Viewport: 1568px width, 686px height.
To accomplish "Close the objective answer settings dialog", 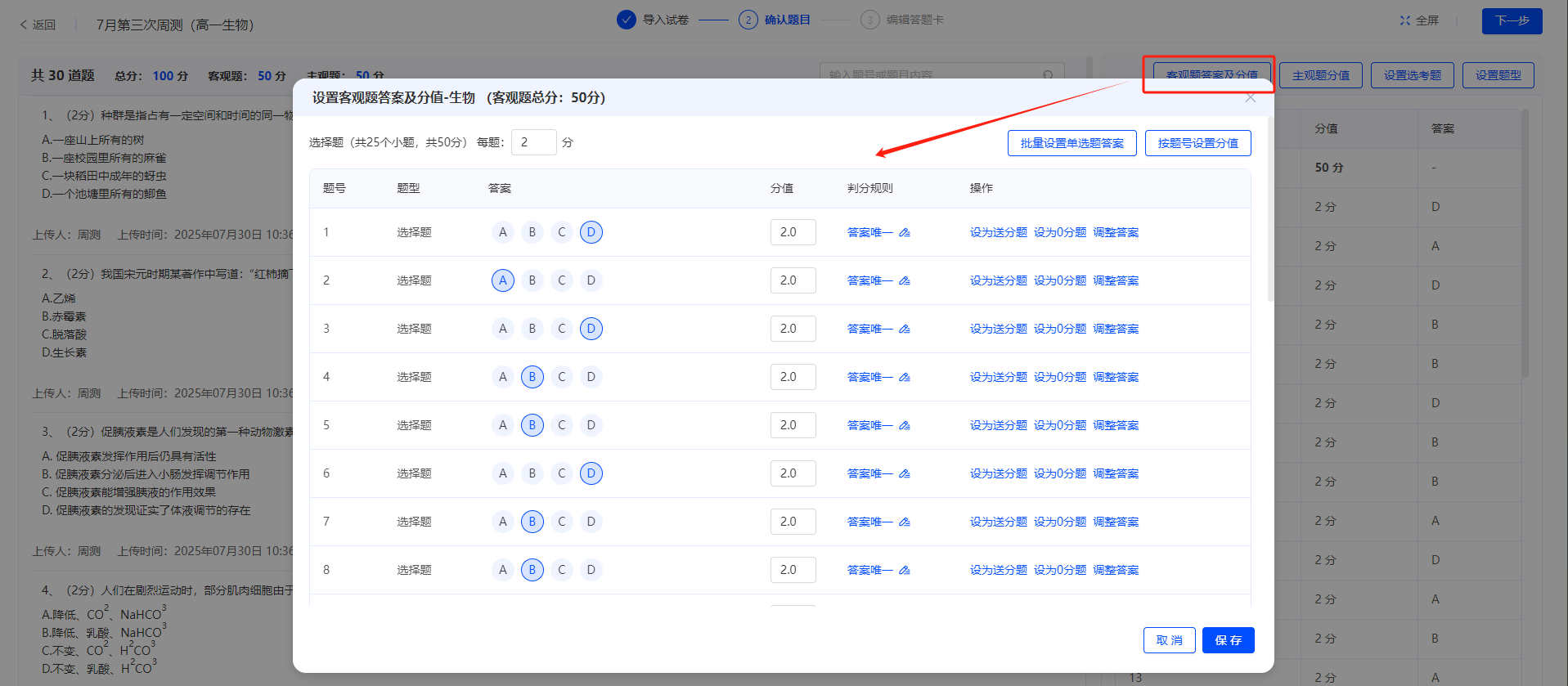I will [x=1250, y=98].
